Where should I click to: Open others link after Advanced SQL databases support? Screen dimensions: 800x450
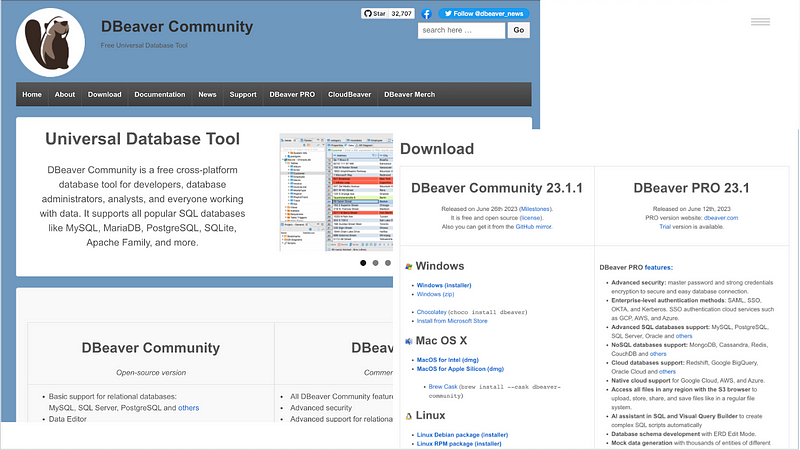click(x=684, y=336)
